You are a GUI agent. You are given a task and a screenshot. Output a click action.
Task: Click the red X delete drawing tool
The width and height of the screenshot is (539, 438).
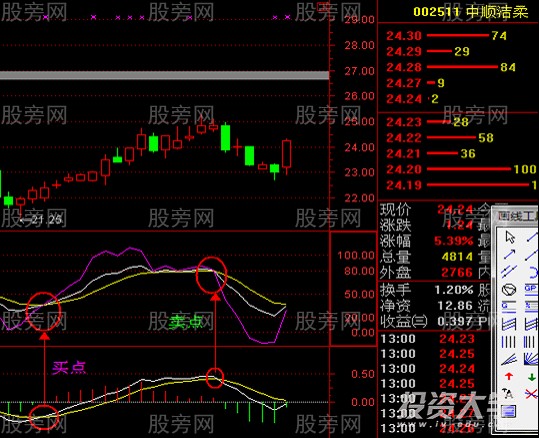[x=531, y=394]
